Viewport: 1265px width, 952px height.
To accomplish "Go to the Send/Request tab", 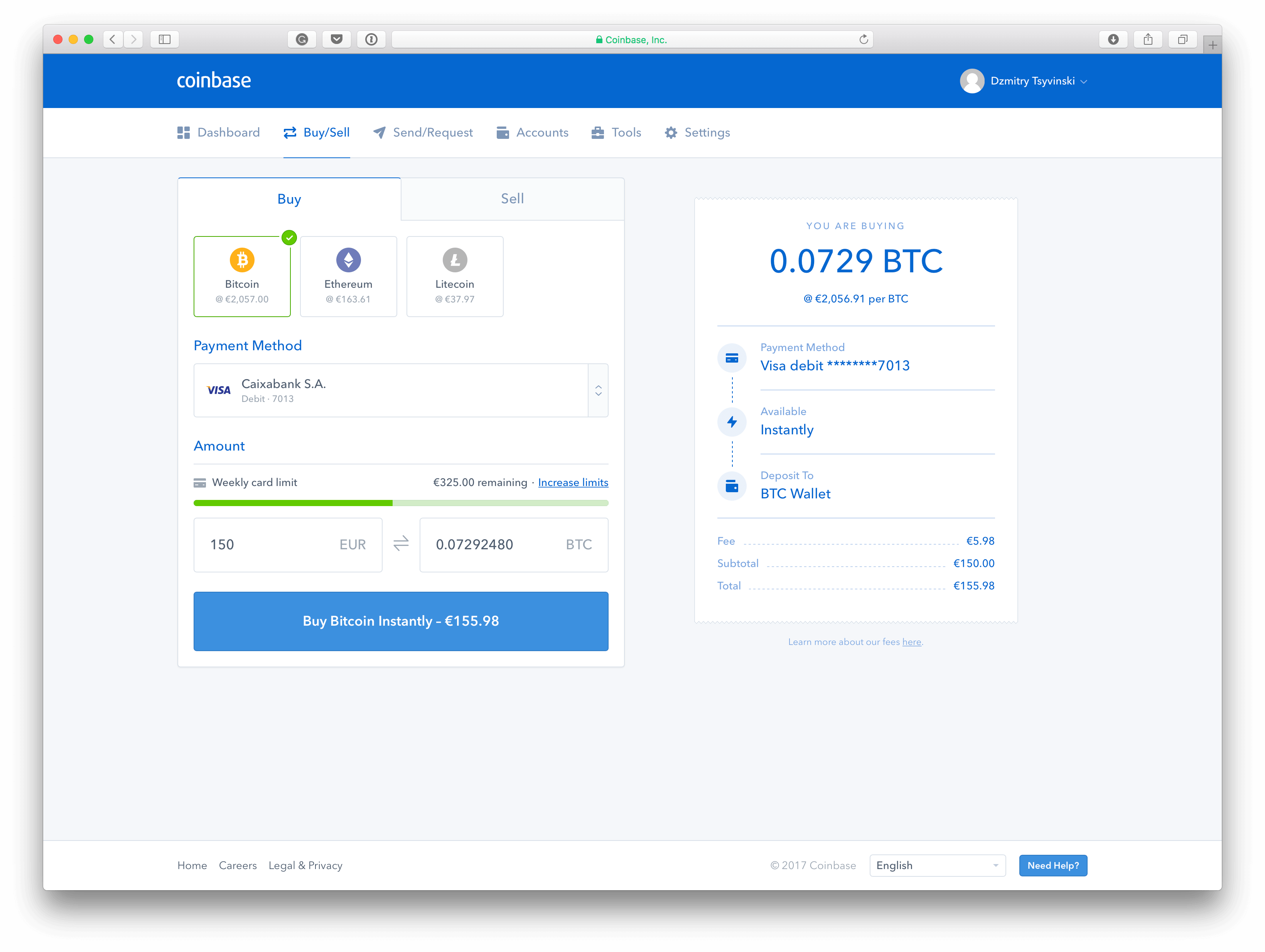I will [x=423, y=133].
